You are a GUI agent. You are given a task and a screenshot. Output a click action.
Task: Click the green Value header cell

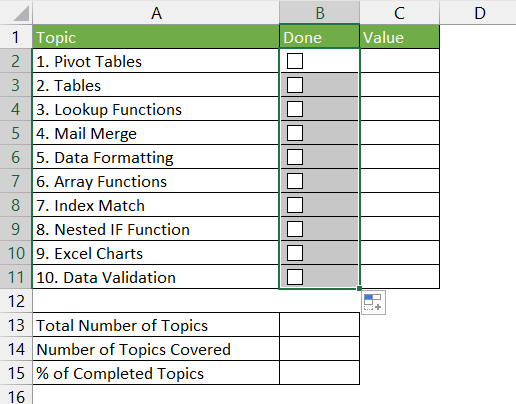[x=400, y=37]
